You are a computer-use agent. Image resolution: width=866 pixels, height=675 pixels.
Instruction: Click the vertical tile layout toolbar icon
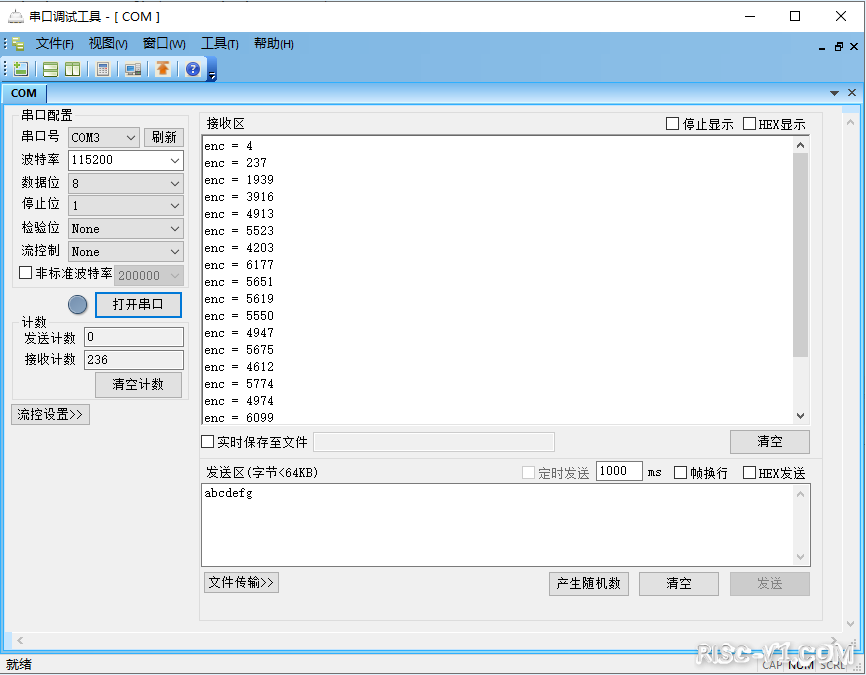click(x=72, y=69)
